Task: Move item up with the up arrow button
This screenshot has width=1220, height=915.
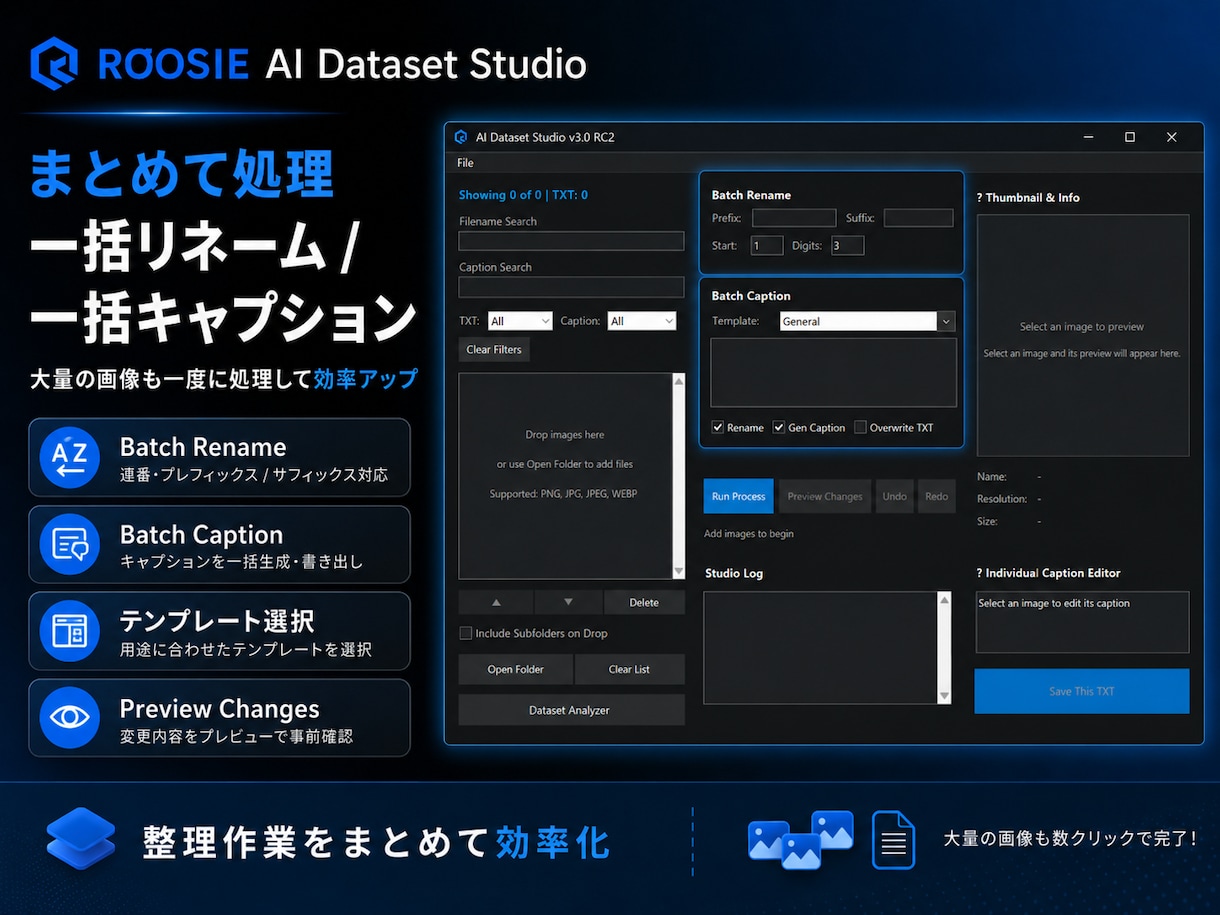Action: point(496,602)
